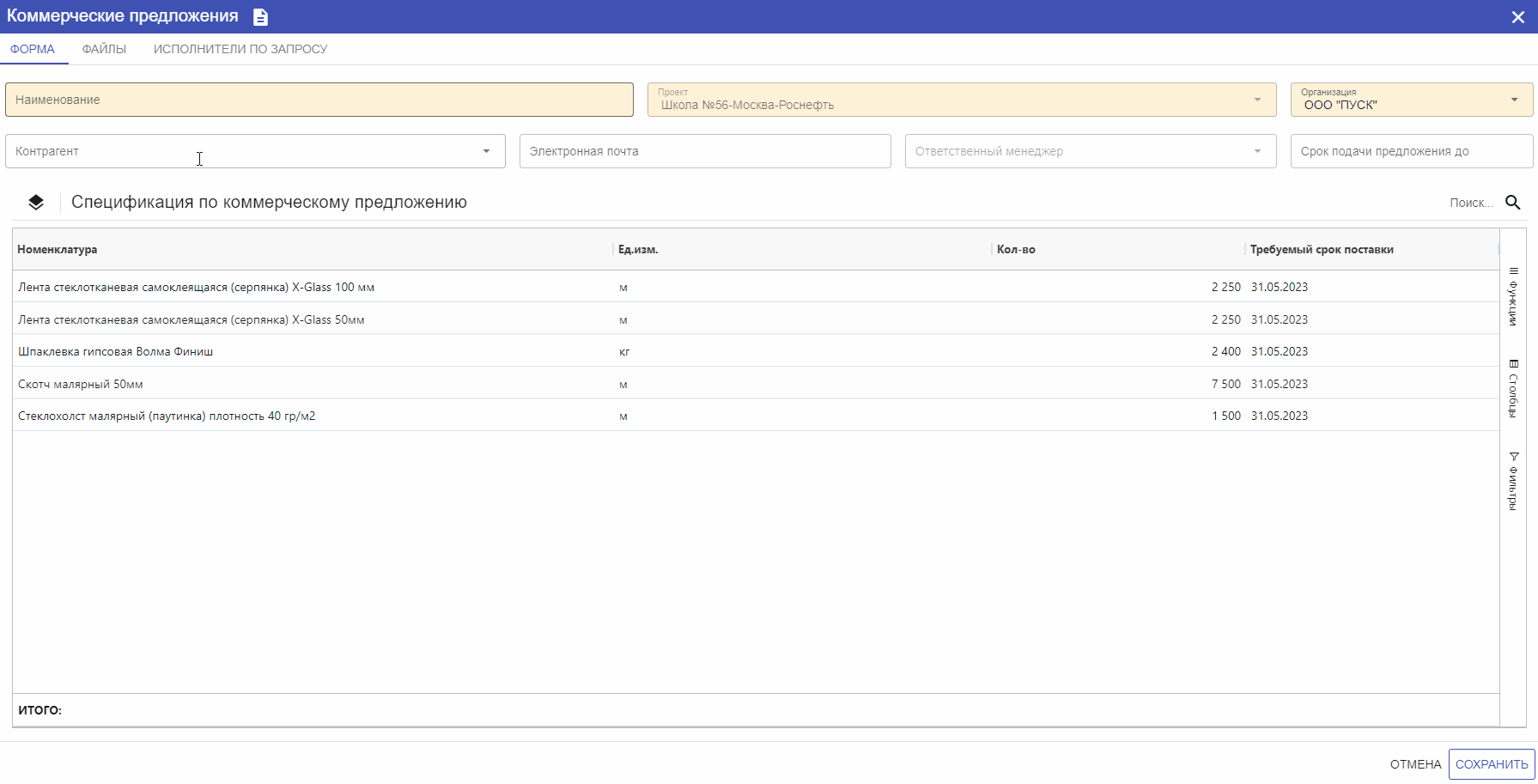Image resolution: width=1538 pixels, height=784 pixels.
Task: Select row Лента стеклотканевая X-Glass 50мм
Action: (756, 319)
